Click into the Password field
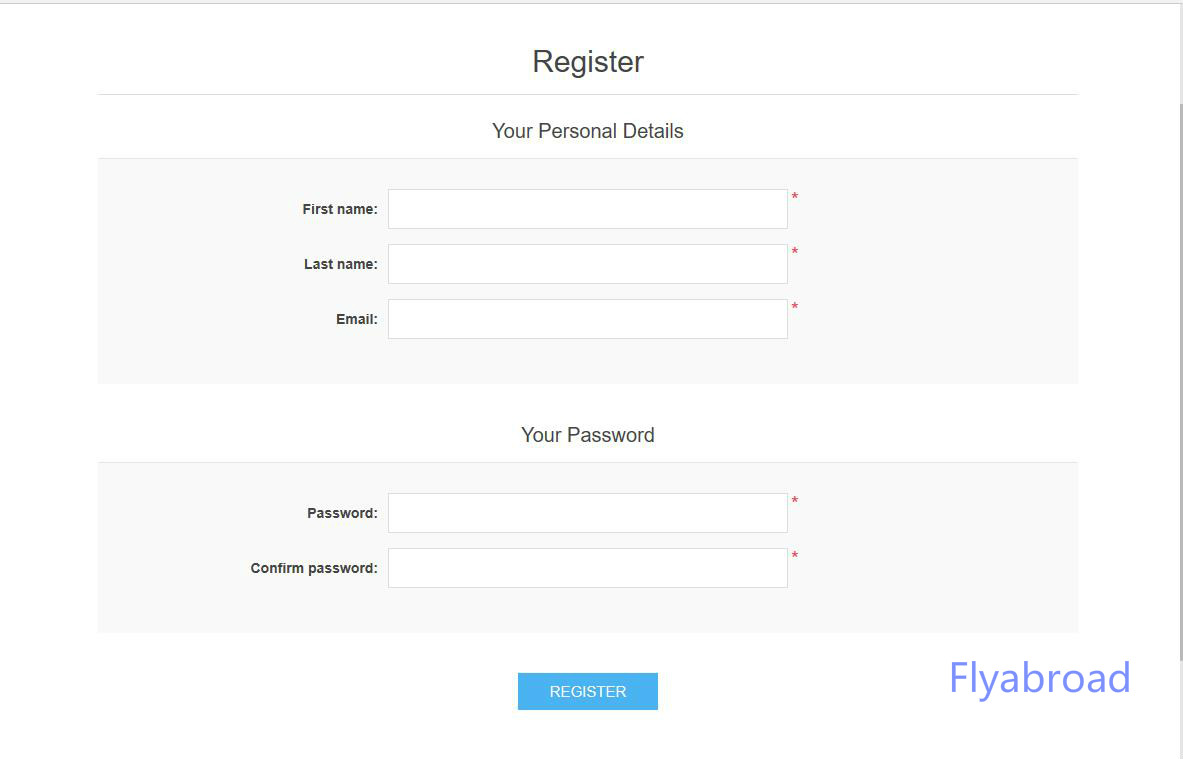This screenshot has height=759, width=1183. click(587, 513)
